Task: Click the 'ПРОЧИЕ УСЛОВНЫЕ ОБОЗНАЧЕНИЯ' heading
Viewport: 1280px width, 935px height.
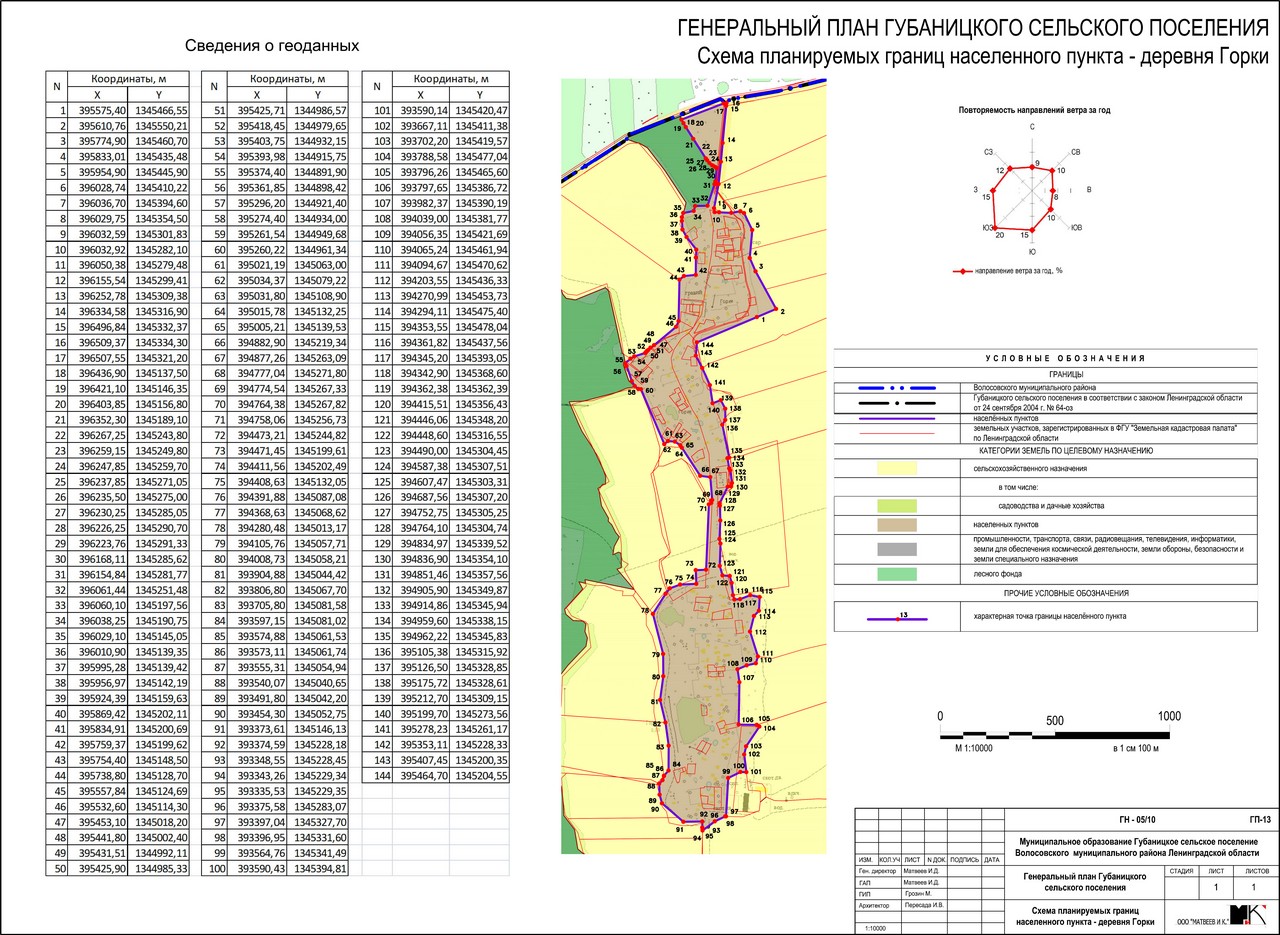Action: click(x=1065, y=593)
